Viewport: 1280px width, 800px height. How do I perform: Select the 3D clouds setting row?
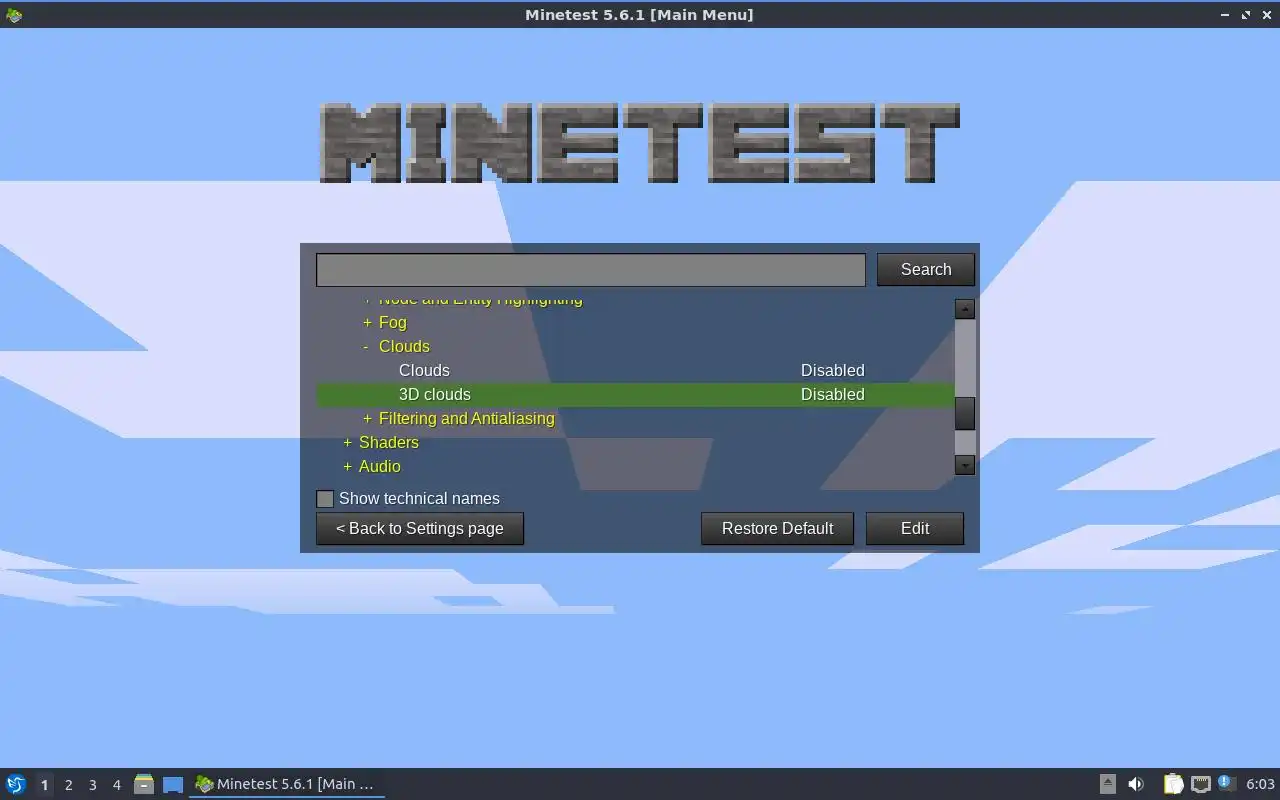coord(635,394)
